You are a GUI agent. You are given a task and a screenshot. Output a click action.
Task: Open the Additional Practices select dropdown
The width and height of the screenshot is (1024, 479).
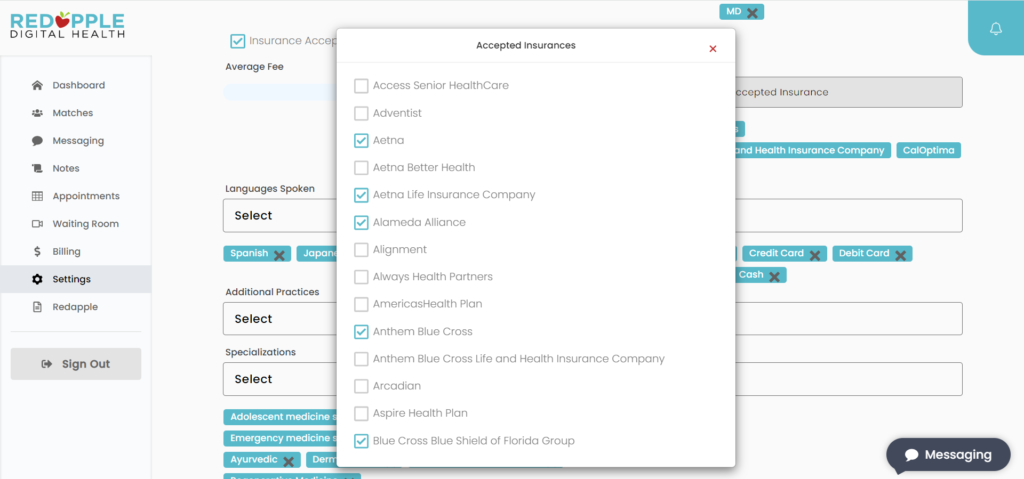280,319
